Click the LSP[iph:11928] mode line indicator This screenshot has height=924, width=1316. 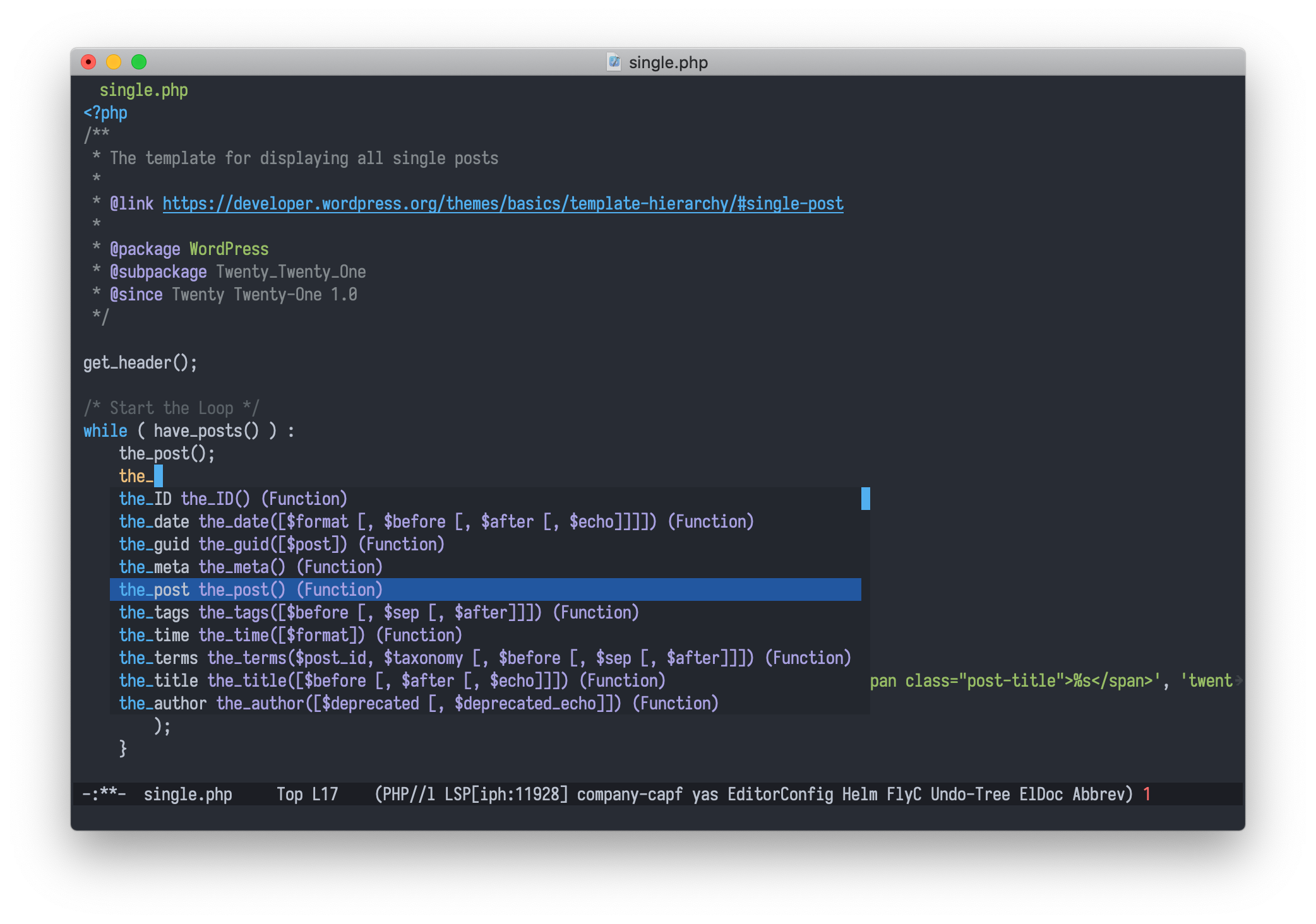point(506,794)
